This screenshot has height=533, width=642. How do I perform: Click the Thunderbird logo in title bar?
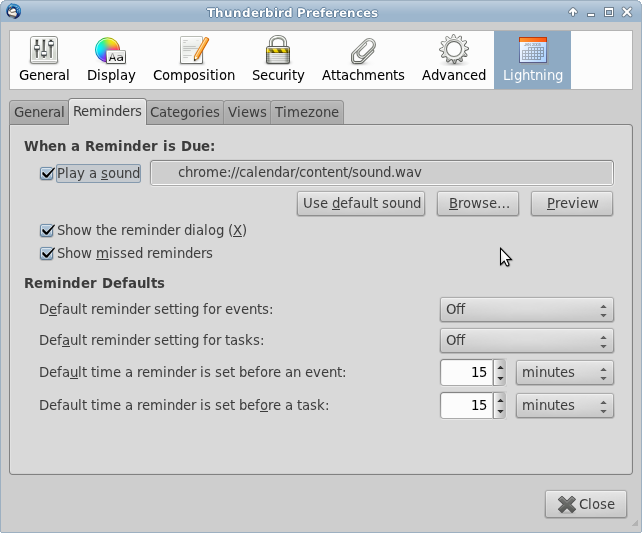[14, 11]
